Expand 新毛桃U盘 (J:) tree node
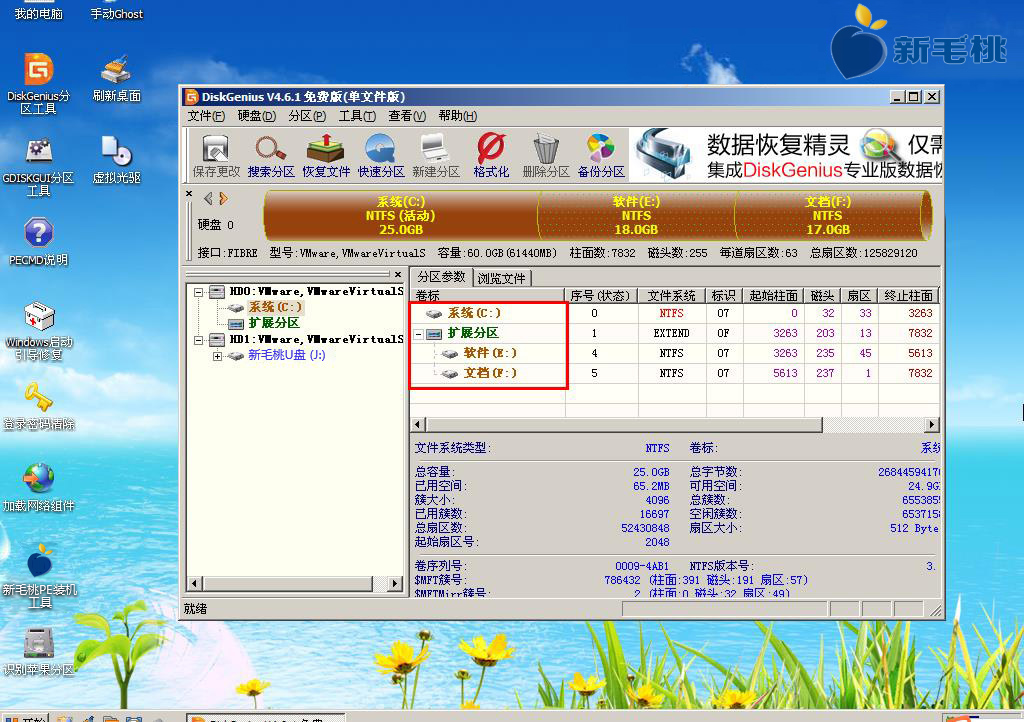Viewport: 1024px width, 722px height. [217, 356]
